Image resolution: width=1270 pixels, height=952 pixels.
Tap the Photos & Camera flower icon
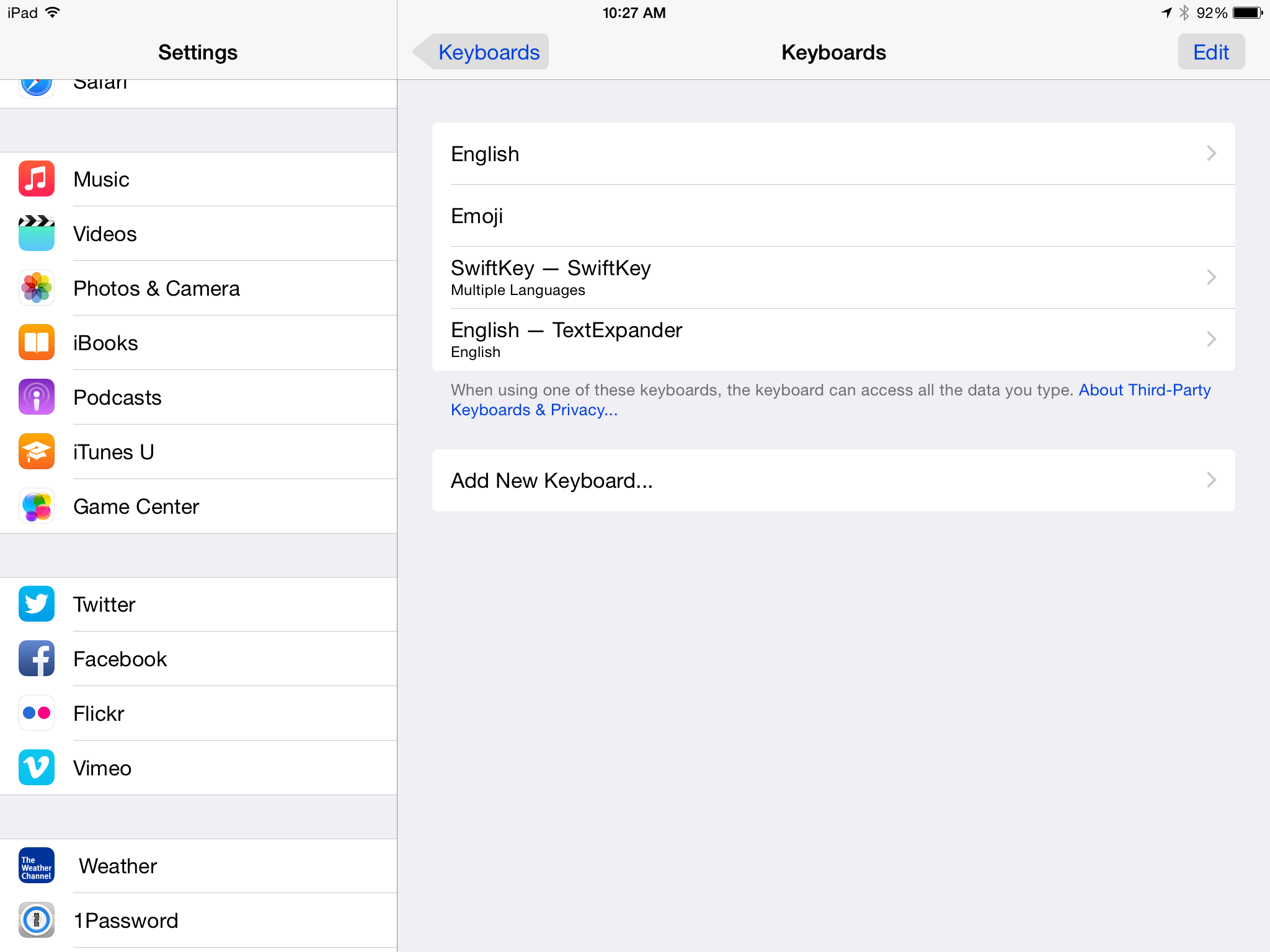(37, 288)
